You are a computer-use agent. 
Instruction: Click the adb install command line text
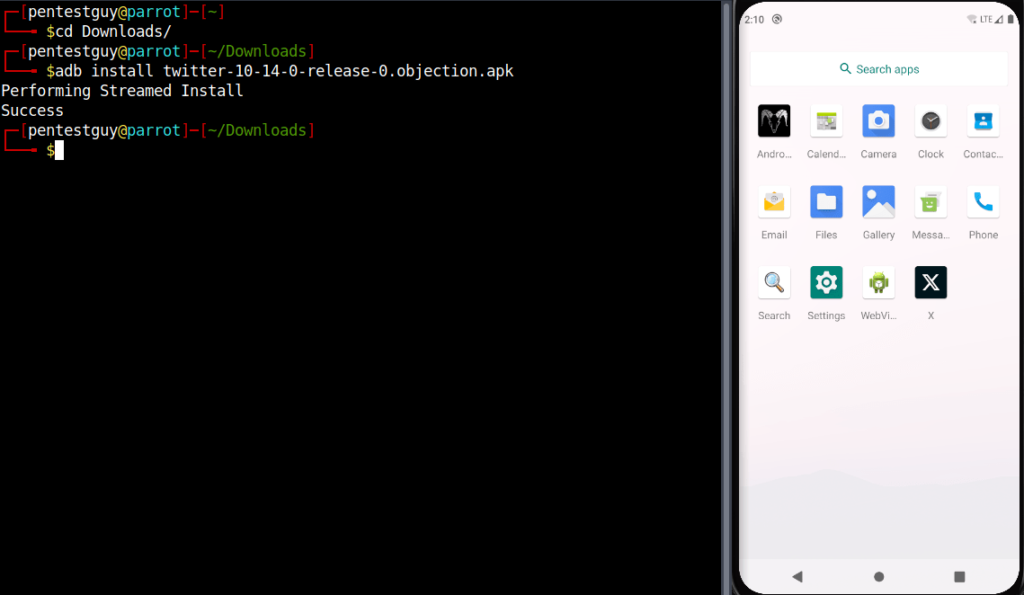click(285, 71)
